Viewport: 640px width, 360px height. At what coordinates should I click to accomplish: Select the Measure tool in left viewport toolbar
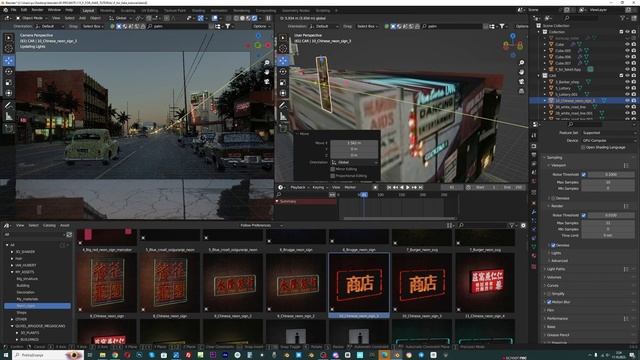pos(9,117)
